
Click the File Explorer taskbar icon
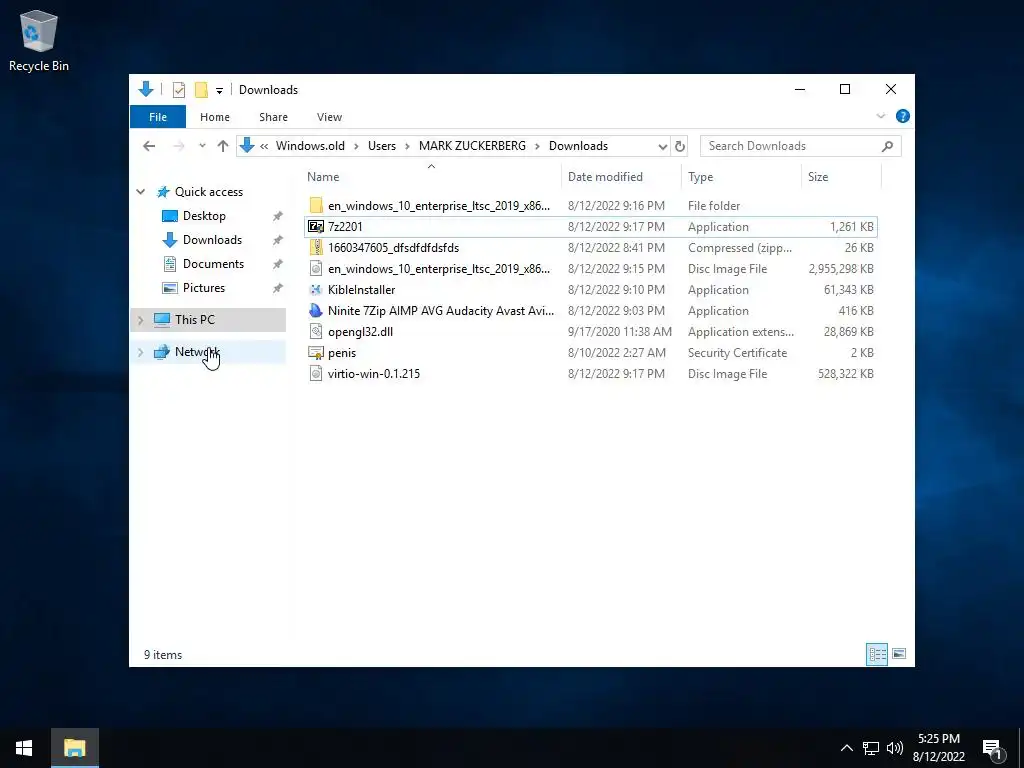pos(75,748)
